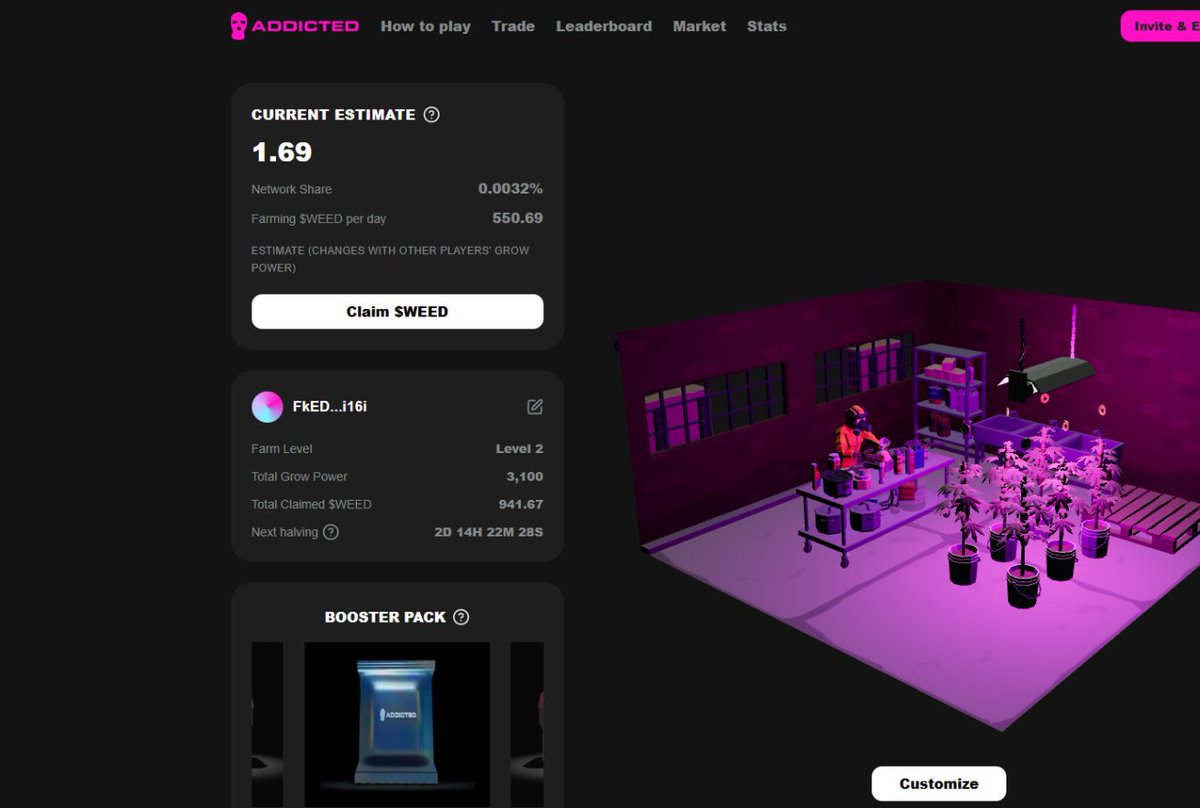The width and height of the screenshot is (1200, 808).
Task: Click the Customize button
Action: coord(939,784)
